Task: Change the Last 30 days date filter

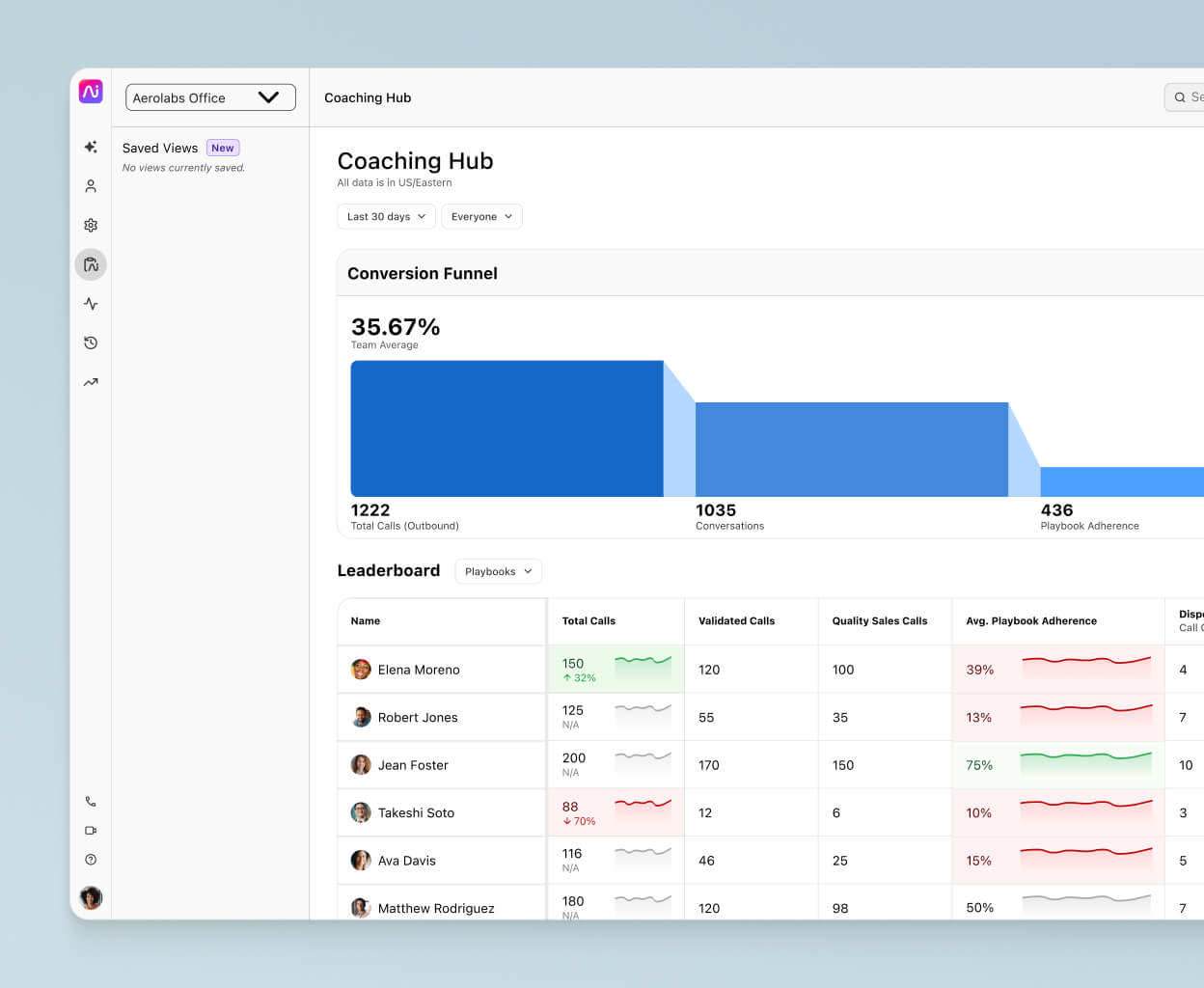Action: pyautogui.click(x=386, y=216)
